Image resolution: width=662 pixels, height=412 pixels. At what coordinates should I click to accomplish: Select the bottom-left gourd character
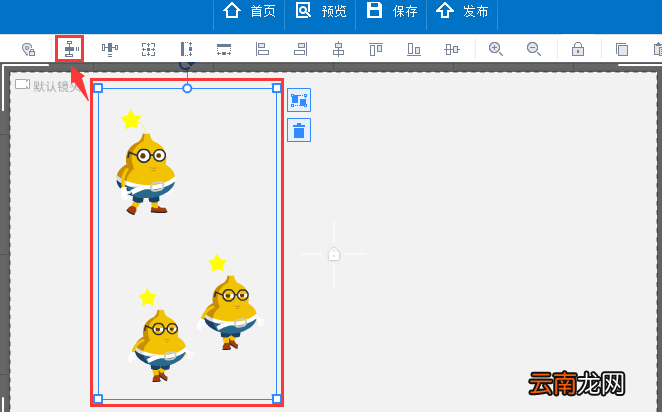pos(160,336)
